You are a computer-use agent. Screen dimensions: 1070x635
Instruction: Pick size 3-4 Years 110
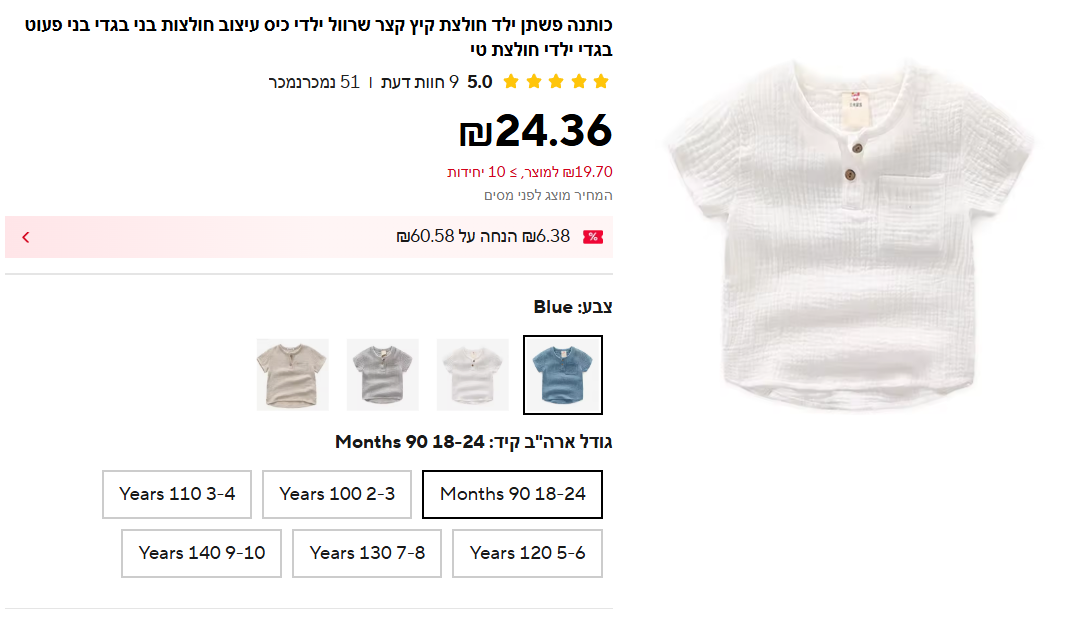177,494
